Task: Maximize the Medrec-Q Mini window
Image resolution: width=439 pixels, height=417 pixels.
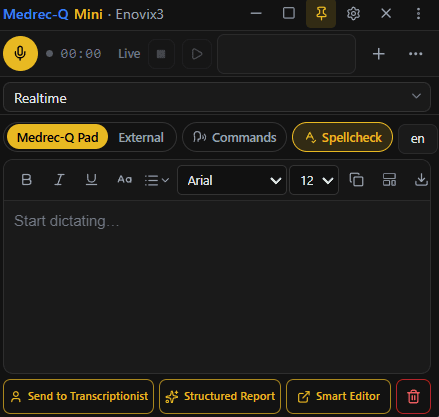Action: coord(289,14)
